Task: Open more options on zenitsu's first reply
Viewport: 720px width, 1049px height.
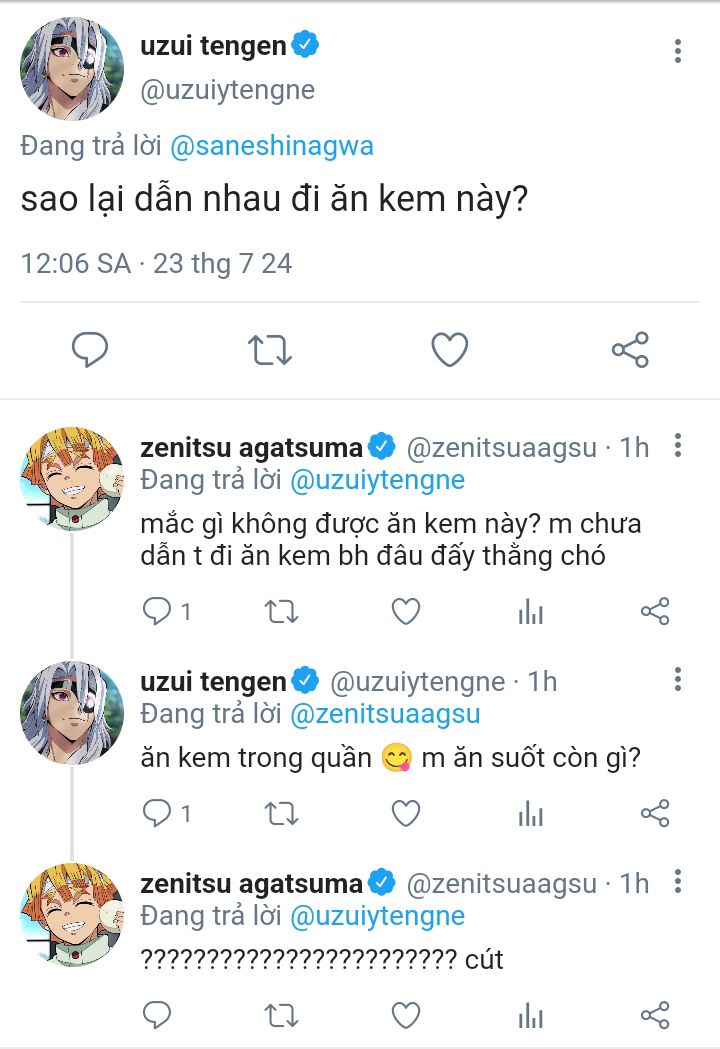Action: [x=678, y=446]
